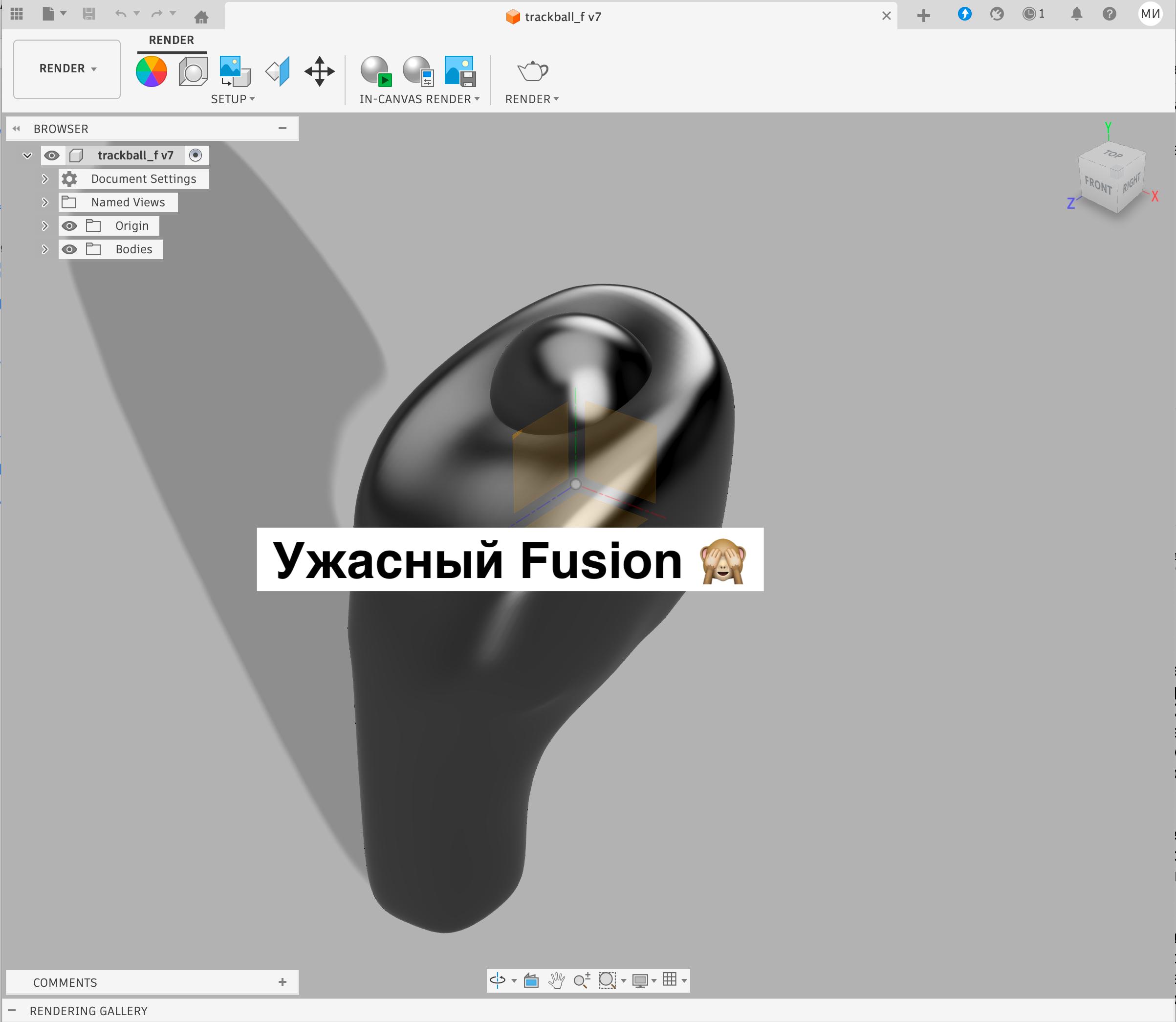The image size is (1176, 1022).
Task: Open the SETUP dropdown menu
Action: (233, 99)
